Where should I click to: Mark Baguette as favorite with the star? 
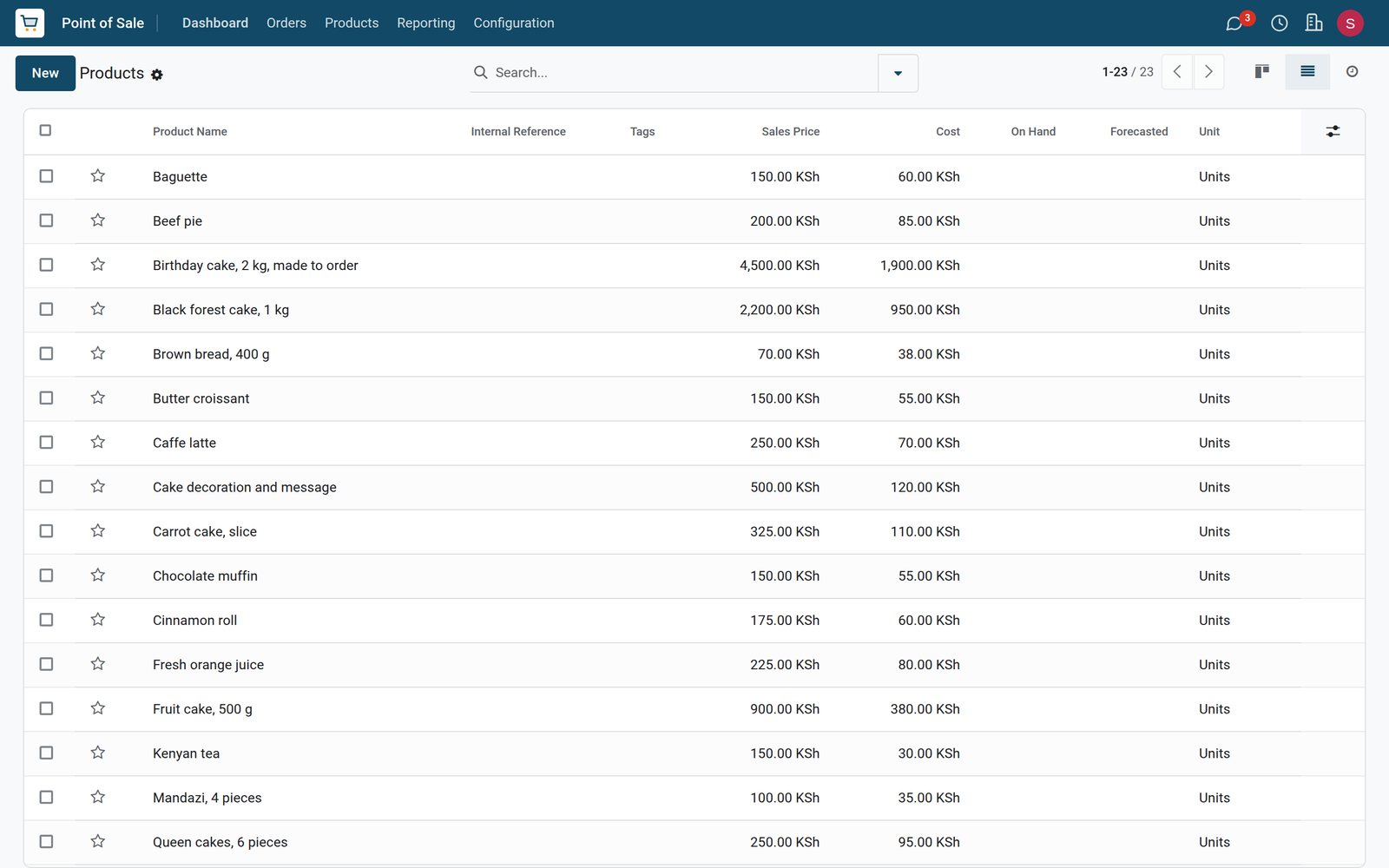[x=98, y=176]
